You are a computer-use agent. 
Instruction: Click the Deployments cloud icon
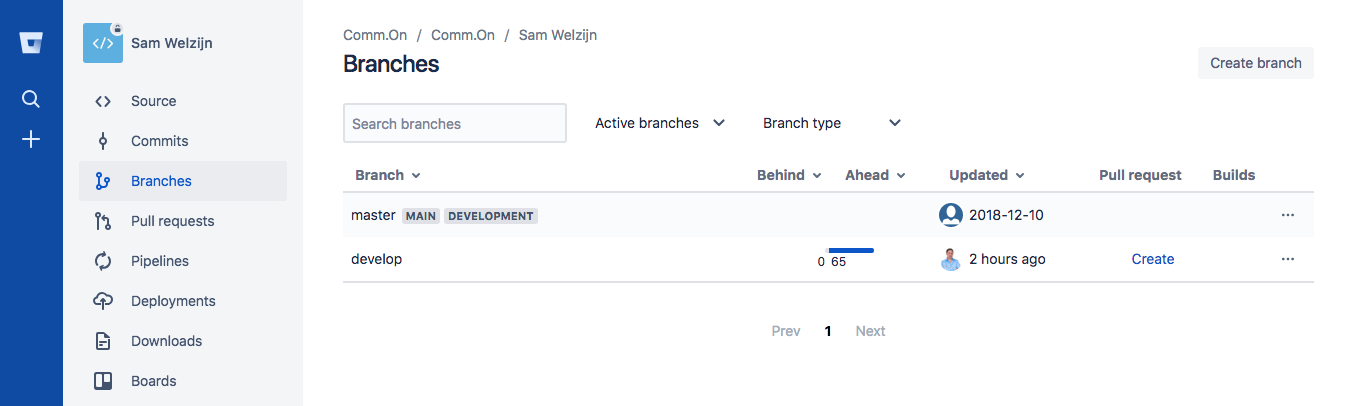pos(102,301)
